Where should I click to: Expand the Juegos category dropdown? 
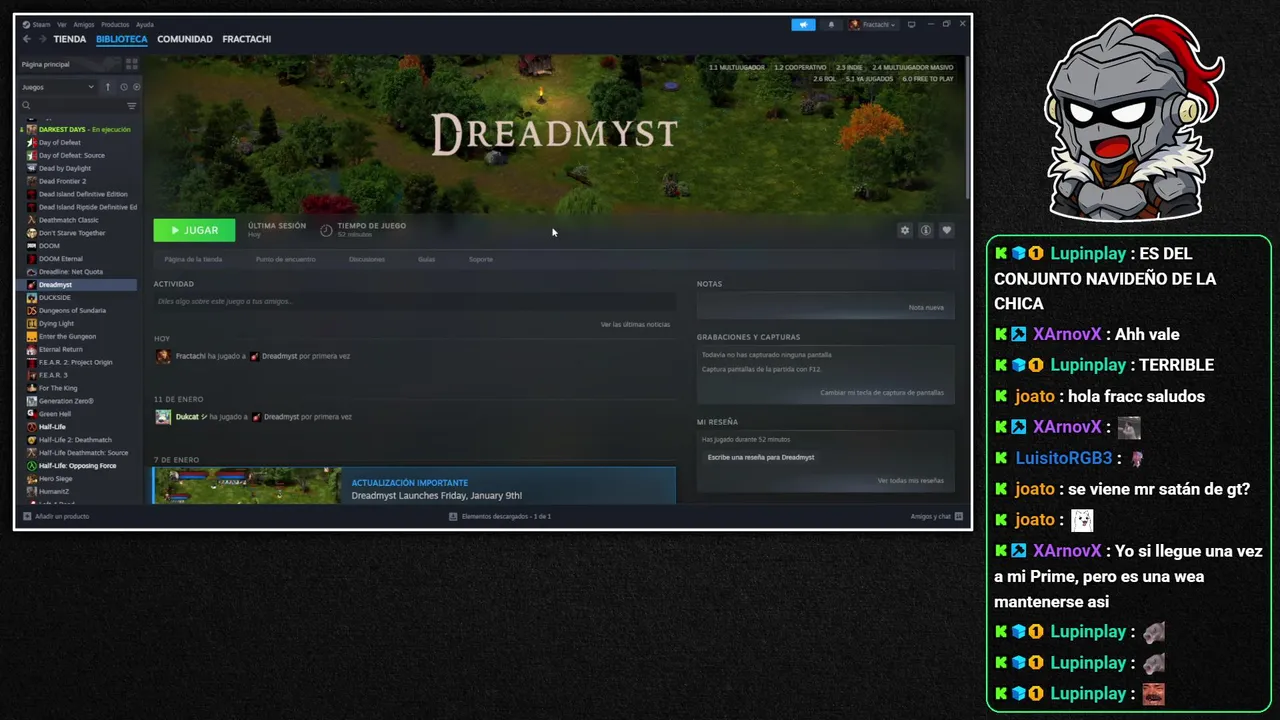point(58,87)
